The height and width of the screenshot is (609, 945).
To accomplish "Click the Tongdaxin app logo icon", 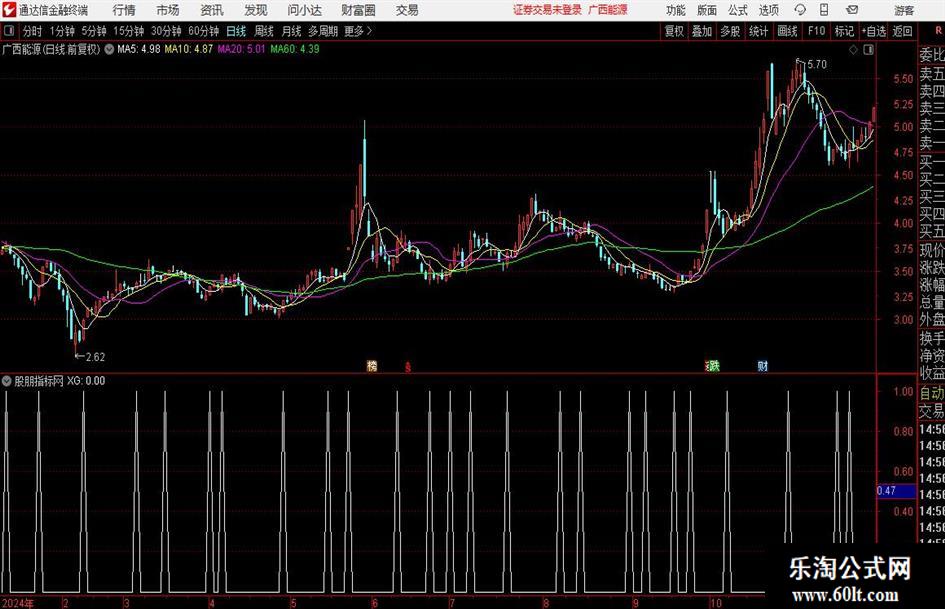I will click(x=9, y=10).
